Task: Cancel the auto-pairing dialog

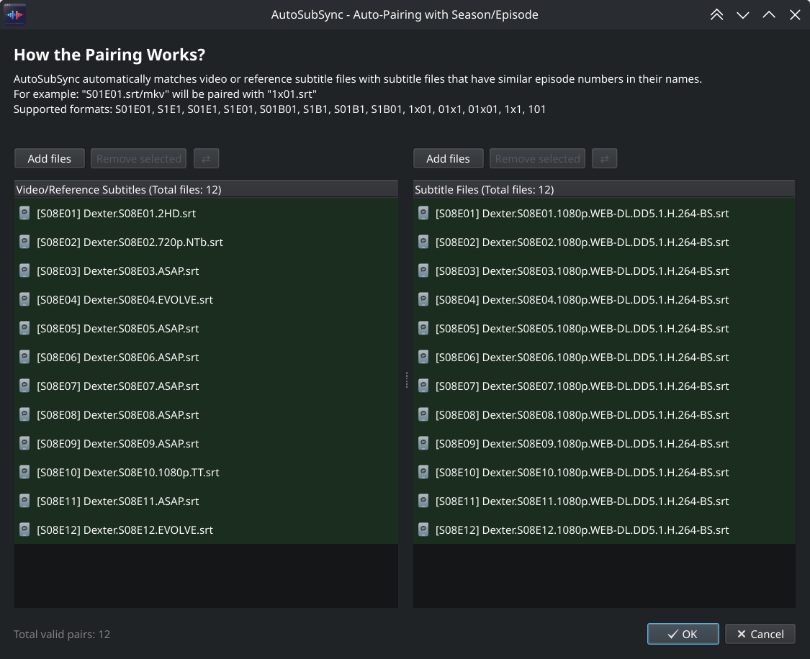Action: pyautogui.click(x=760, y=634)
